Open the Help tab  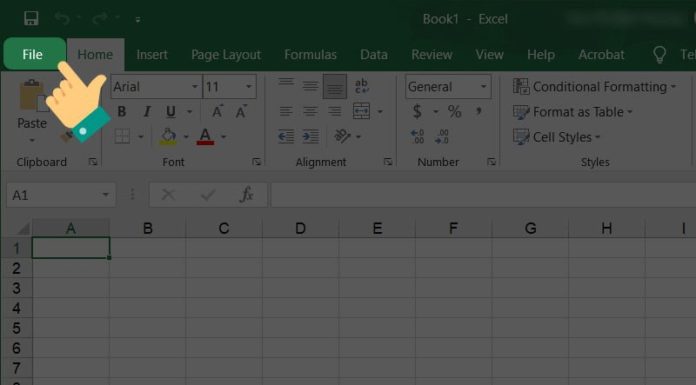[541, 55]
